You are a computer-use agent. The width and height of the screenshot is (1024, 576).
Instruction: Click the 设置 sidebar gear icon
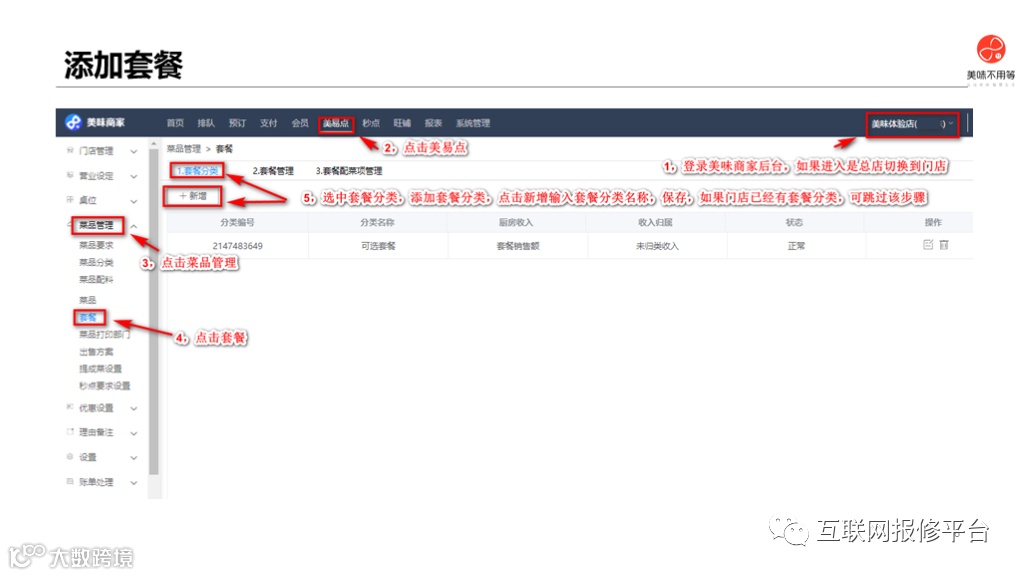(70, 456)
